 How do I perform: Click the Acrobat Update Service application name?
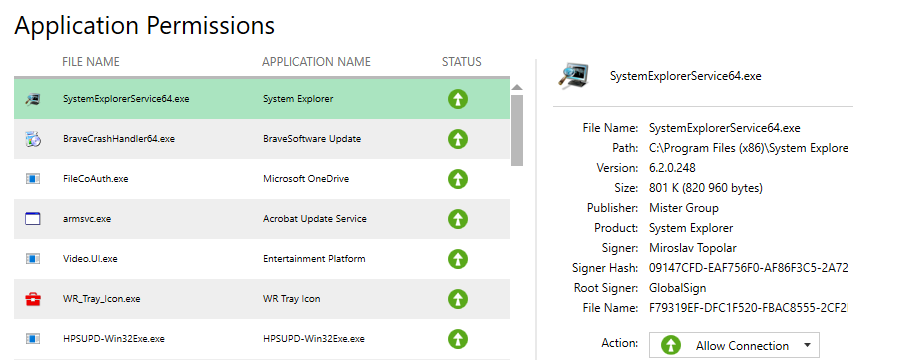(315, 219)
